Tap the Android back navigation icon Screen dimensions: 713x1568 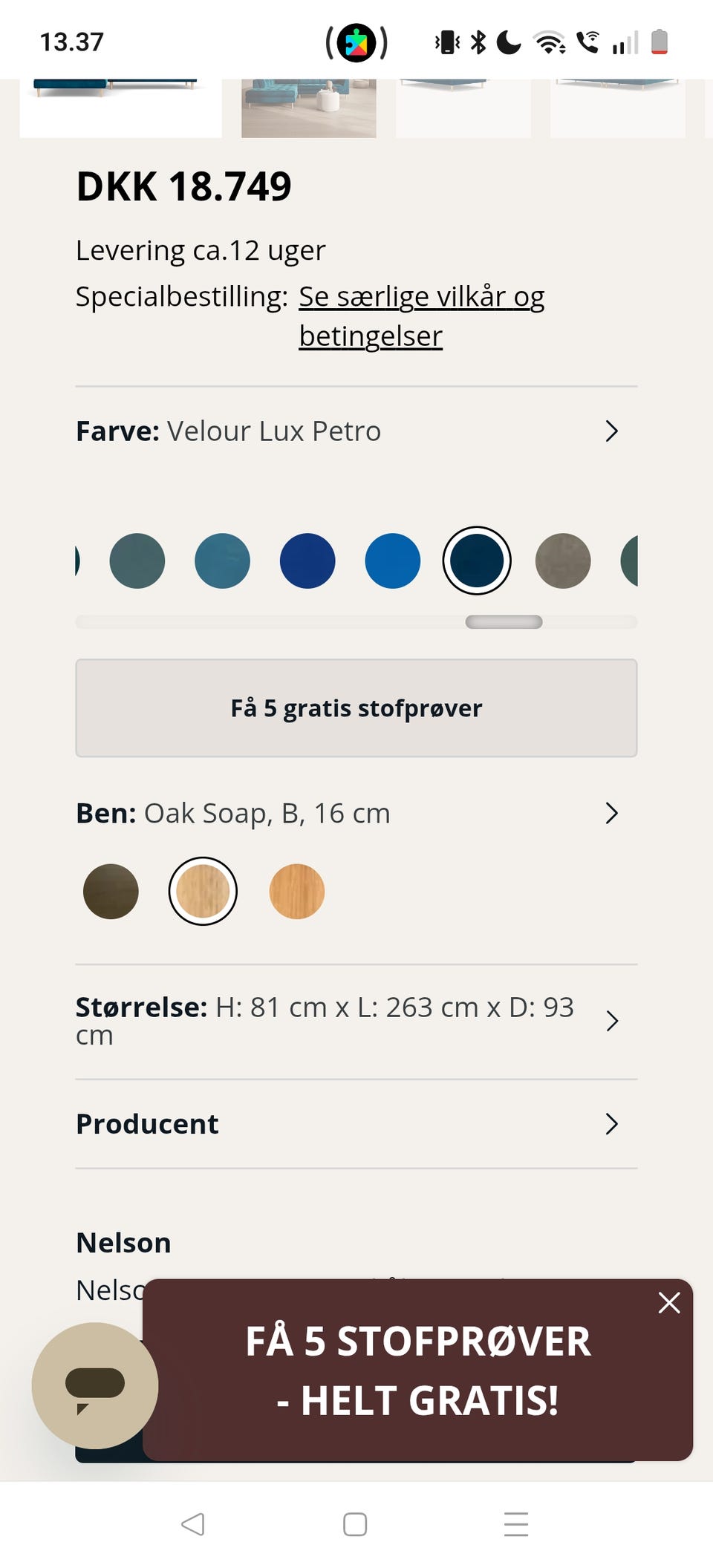pos(193,1524)
